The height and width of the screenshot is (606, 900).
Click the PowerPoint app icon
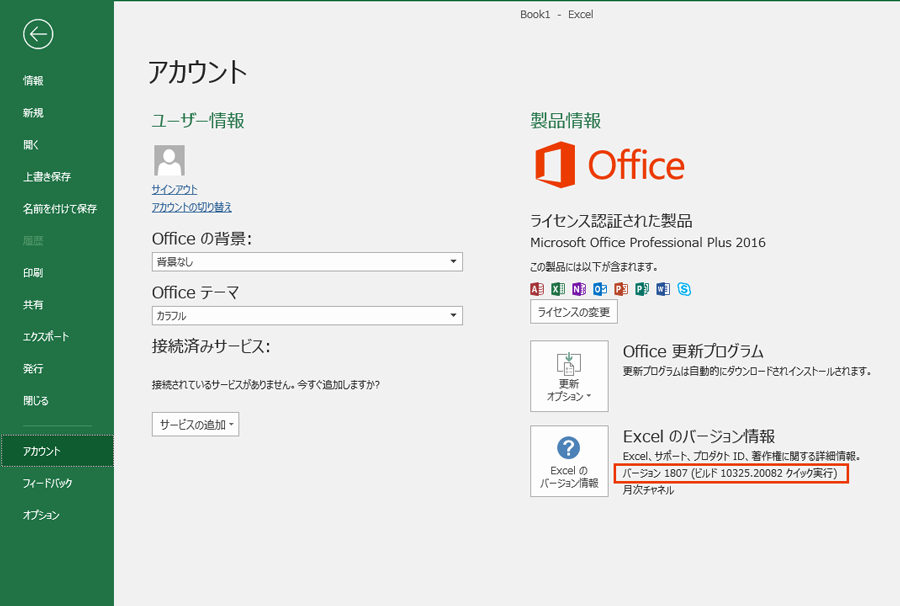(621, 289)
